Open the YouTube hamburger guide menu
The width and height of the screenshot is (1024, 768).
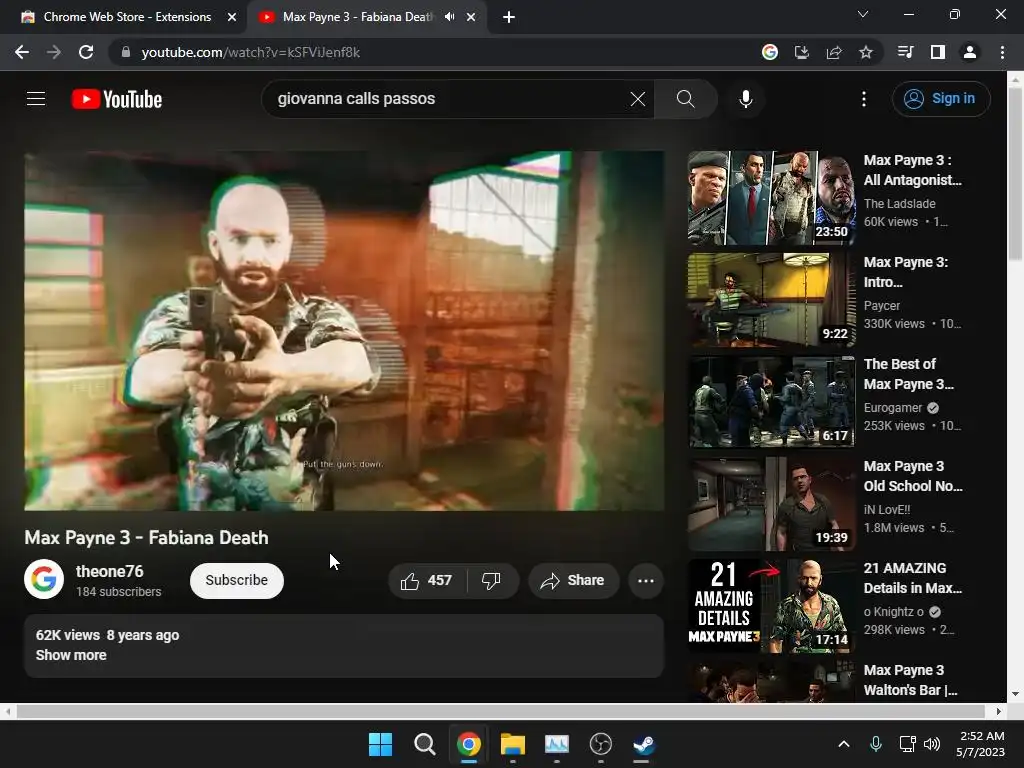(36, 99)
